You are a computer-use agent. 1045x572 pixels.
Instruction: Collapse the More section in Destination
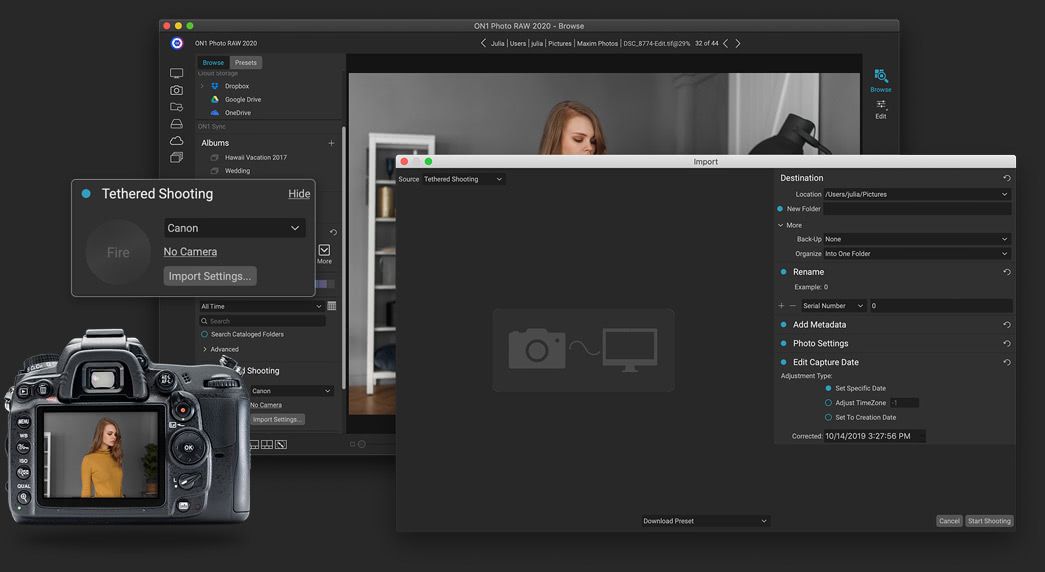coord(780,225)
